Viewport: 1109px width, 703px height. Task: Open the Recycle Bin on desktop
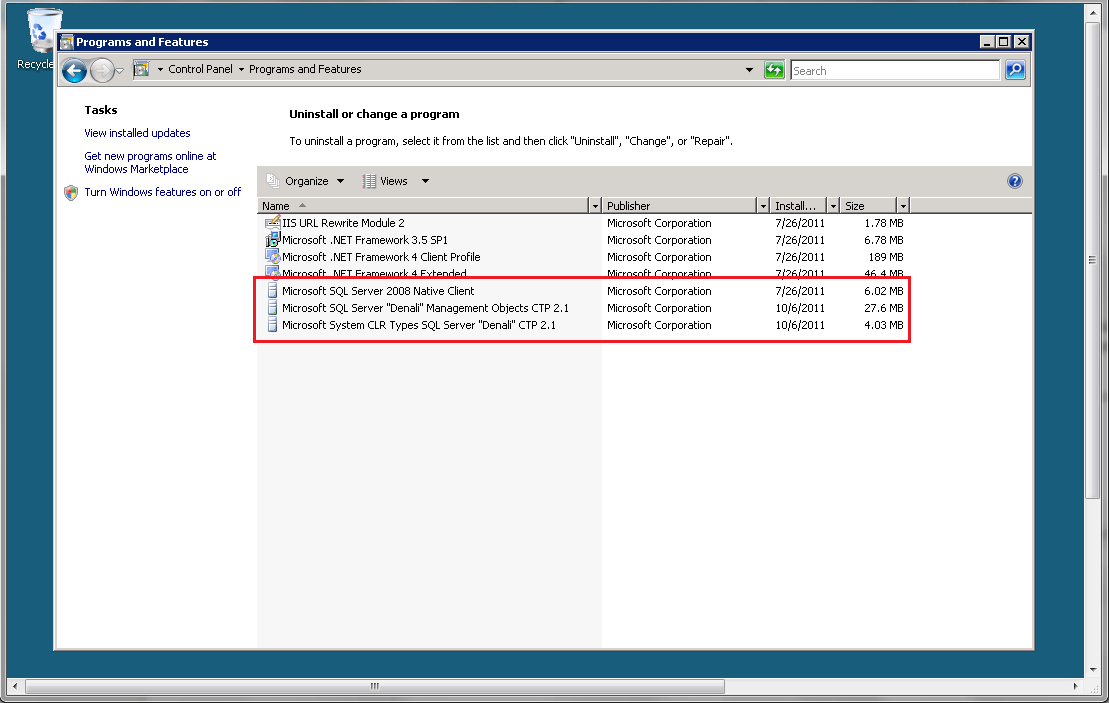point(39,39)
